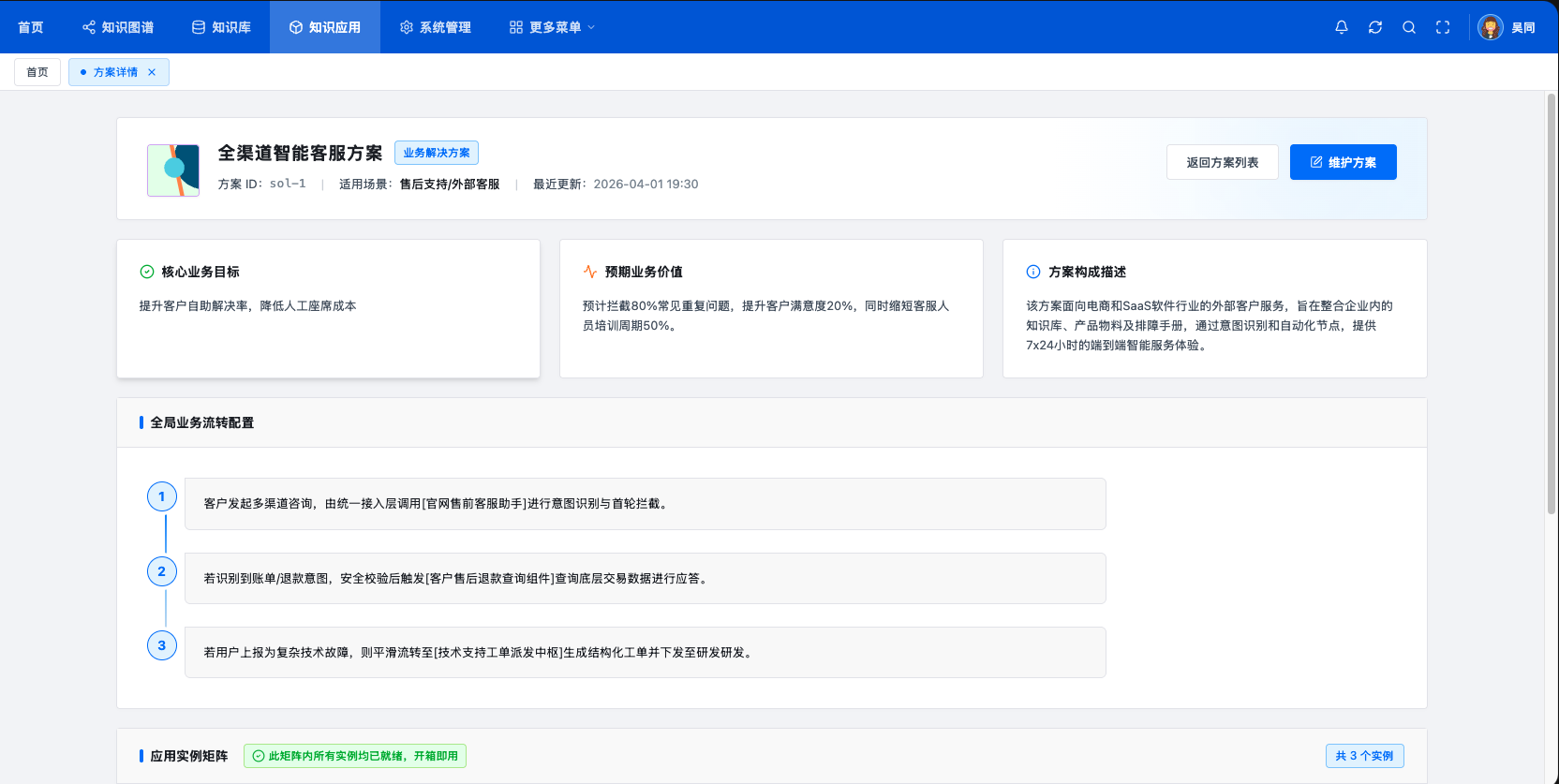
Task: Open the search magnifier icon
Action: (x=1409, y=27)
